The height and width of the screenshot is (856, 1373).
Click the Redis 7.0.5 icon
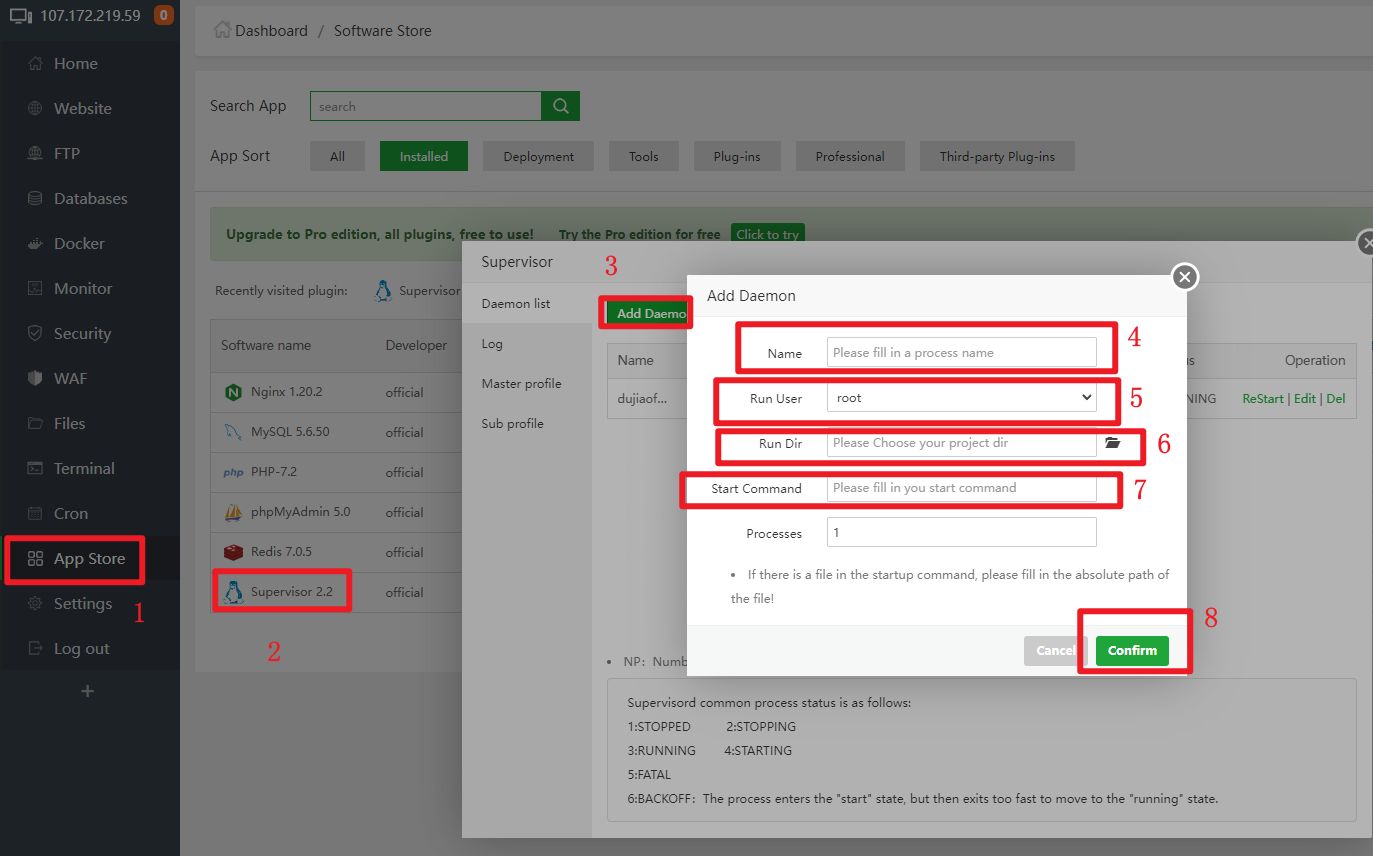click(233, 552)
